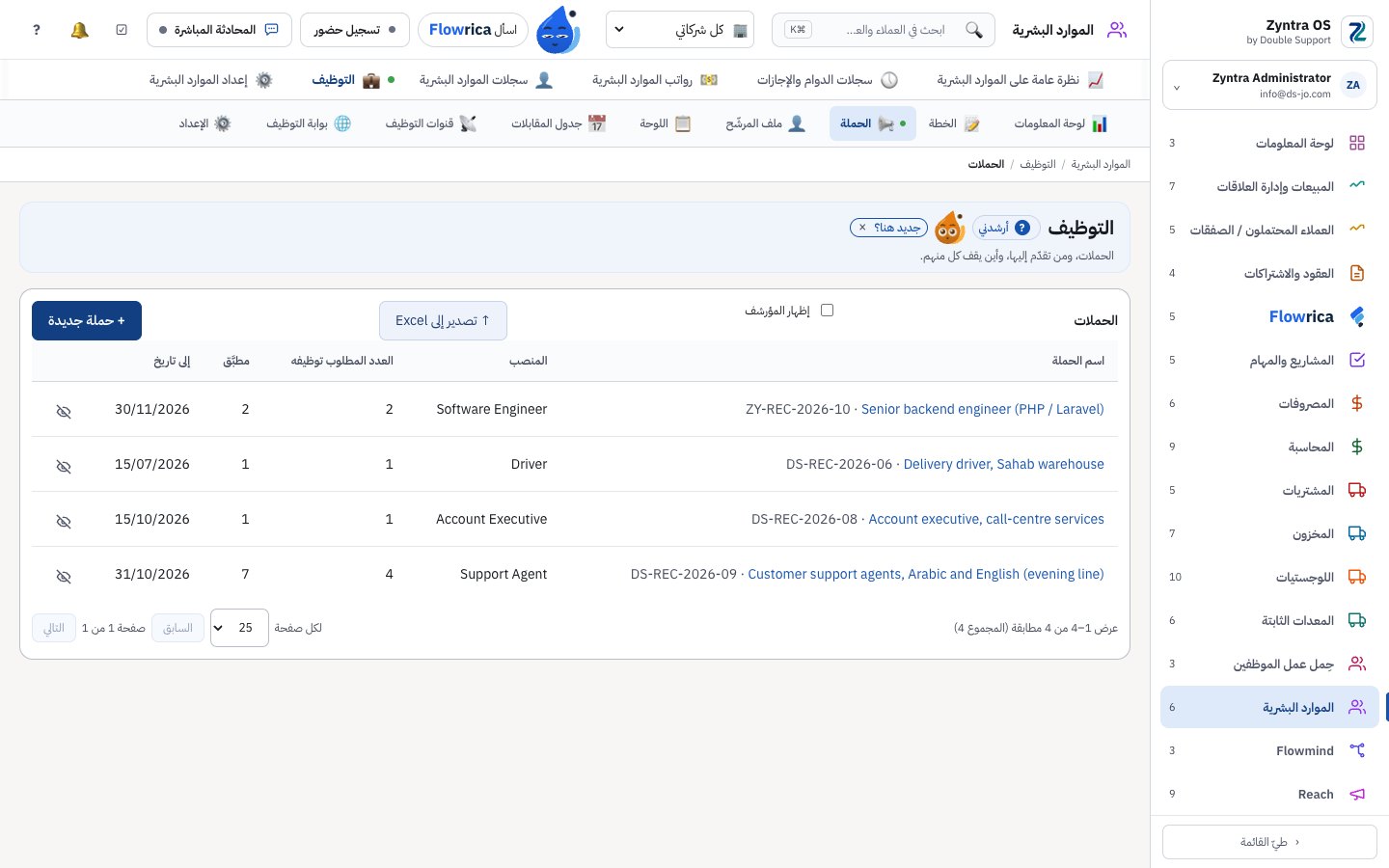The image size is (1389, 868).
Task: Open المحادثة المباشرة live chat button
Action: click(219, 30)
